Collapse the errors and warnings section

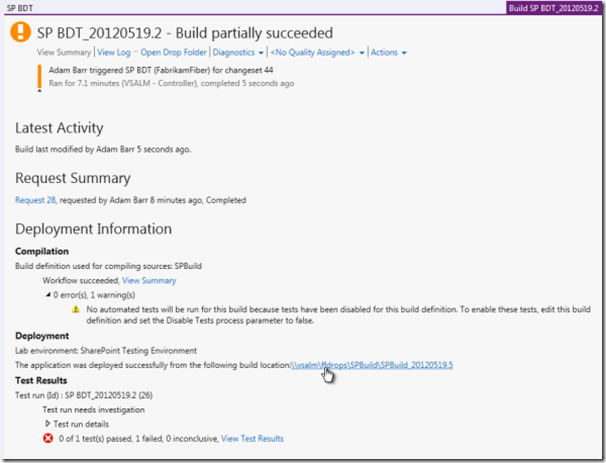[47, 296]
